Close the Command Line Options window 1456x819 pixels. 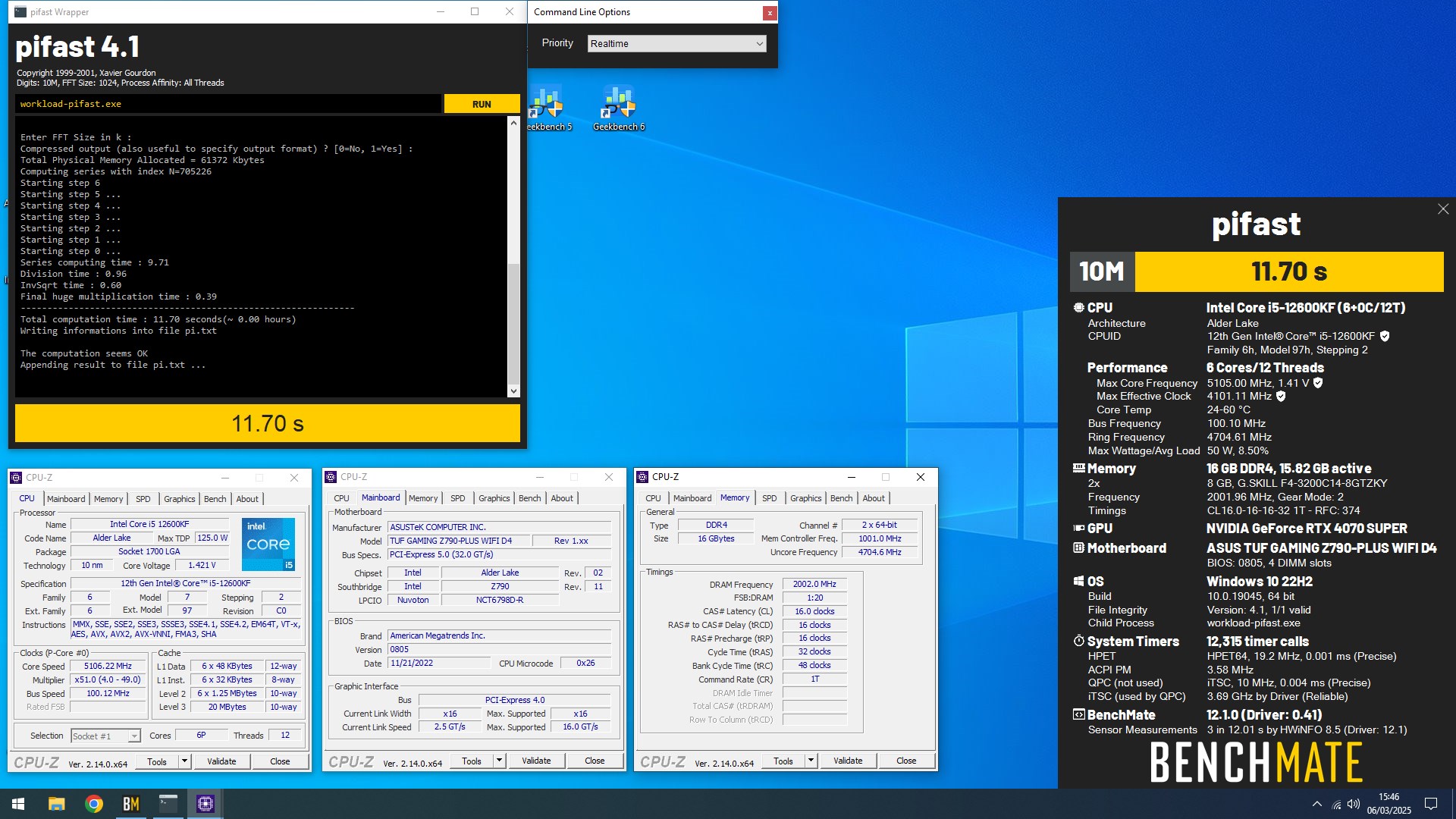pos(770,13)
